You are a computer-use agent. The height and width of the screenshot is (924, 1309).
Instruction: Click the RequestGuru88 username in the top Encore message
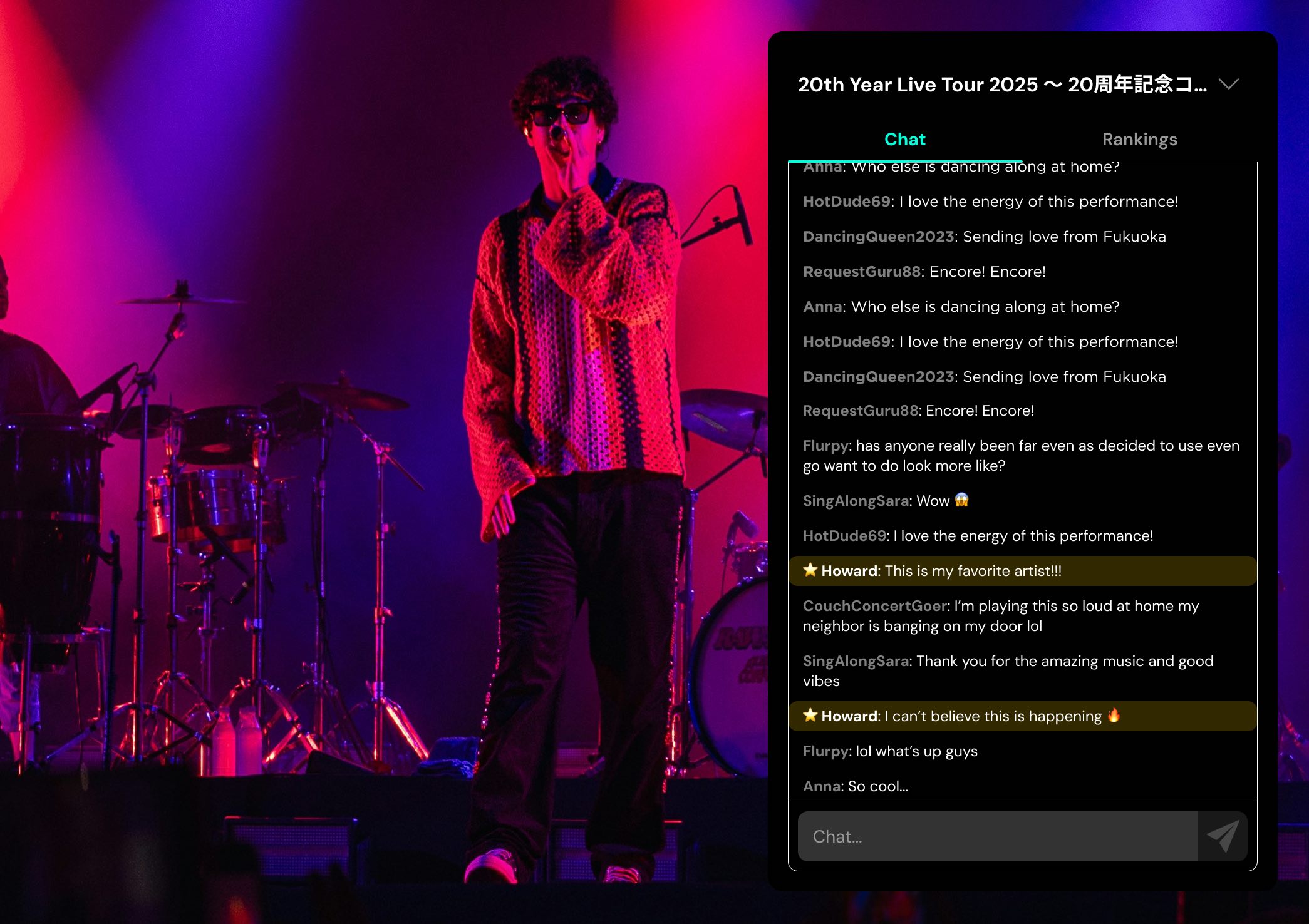pos(862,272)
